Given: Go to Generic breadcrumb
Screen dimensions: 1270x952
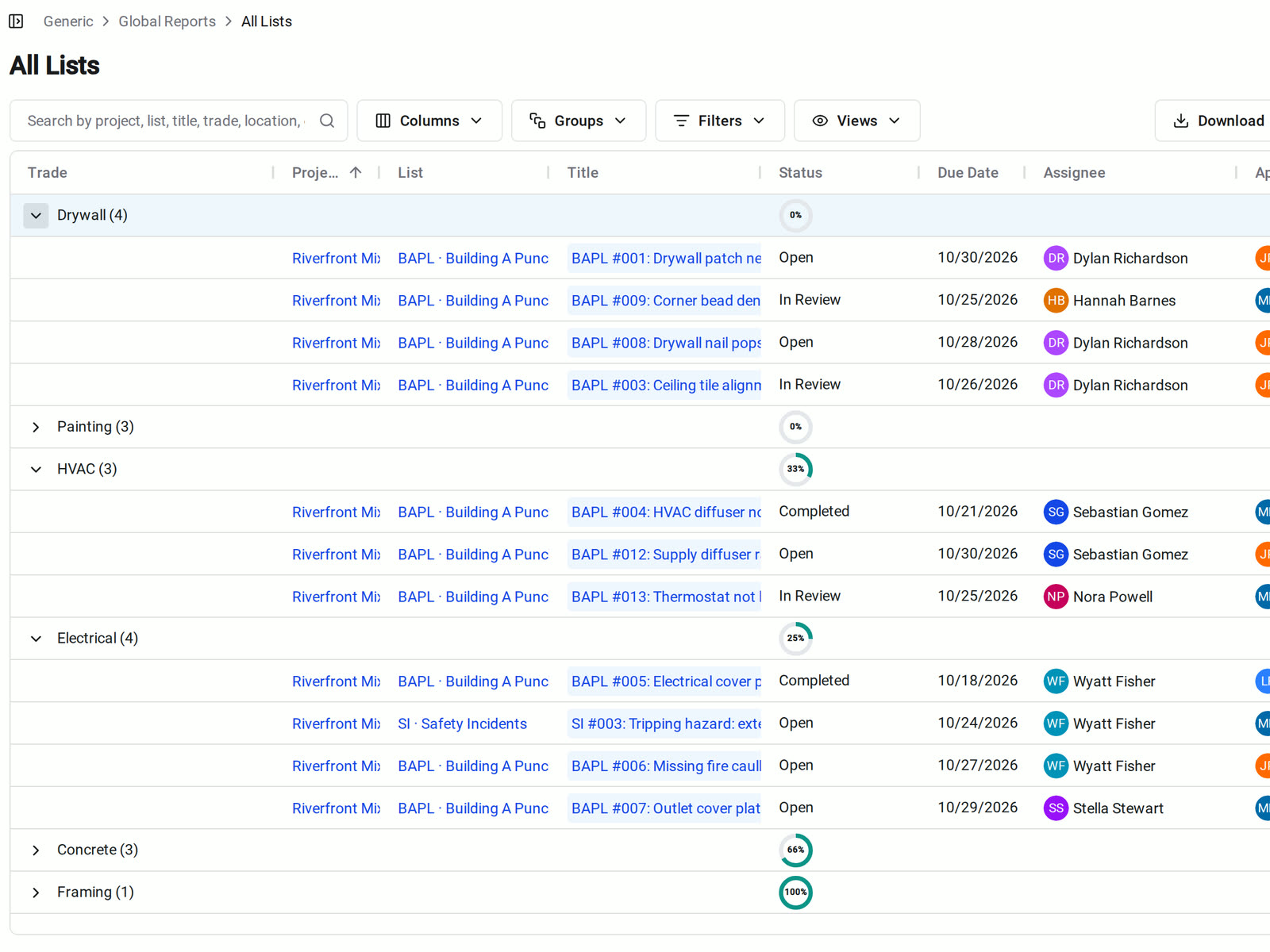Looking at the screenshot, I should tap(68, 21).
